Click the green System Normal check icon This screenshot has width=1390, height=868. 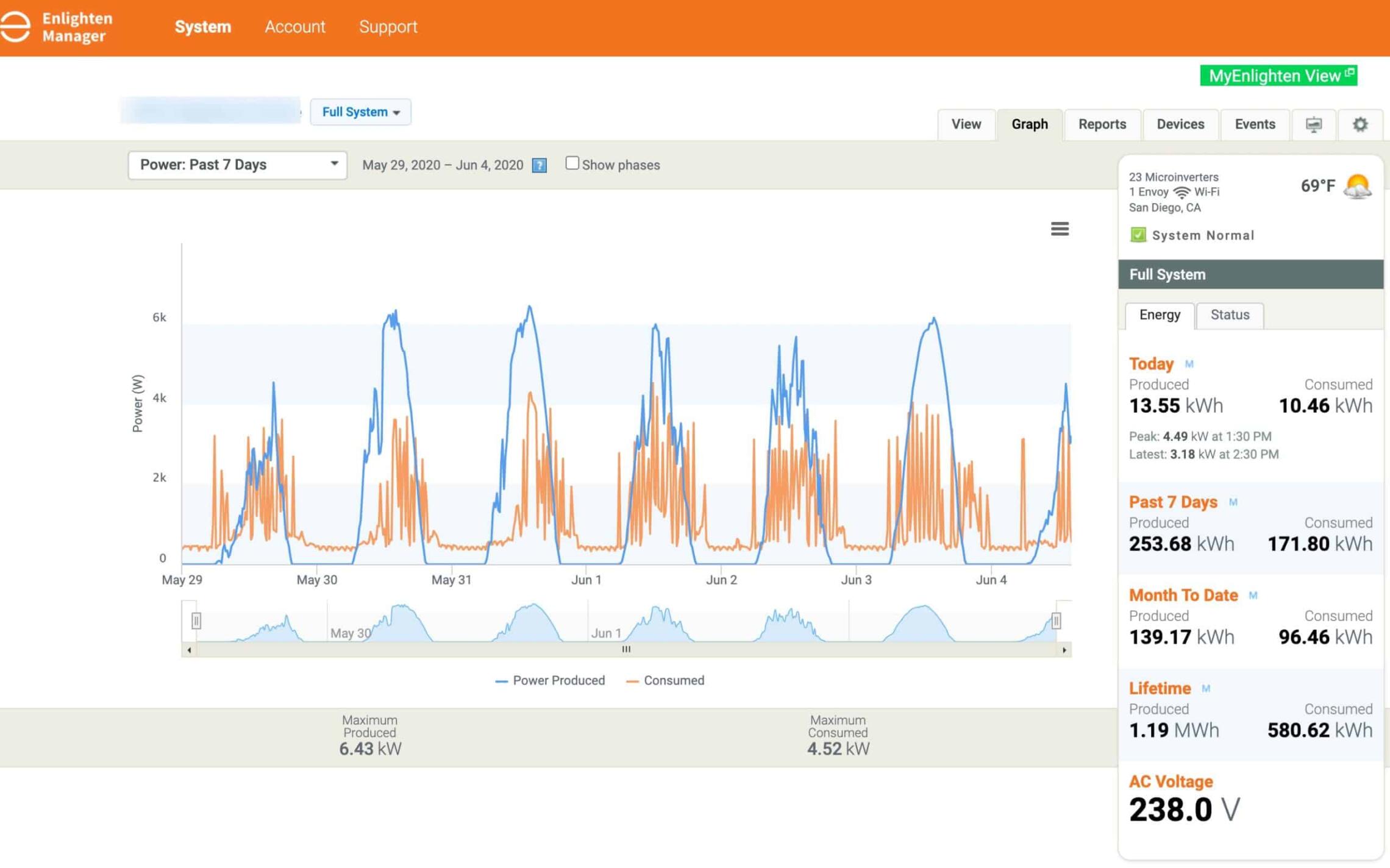[1138, 235]
